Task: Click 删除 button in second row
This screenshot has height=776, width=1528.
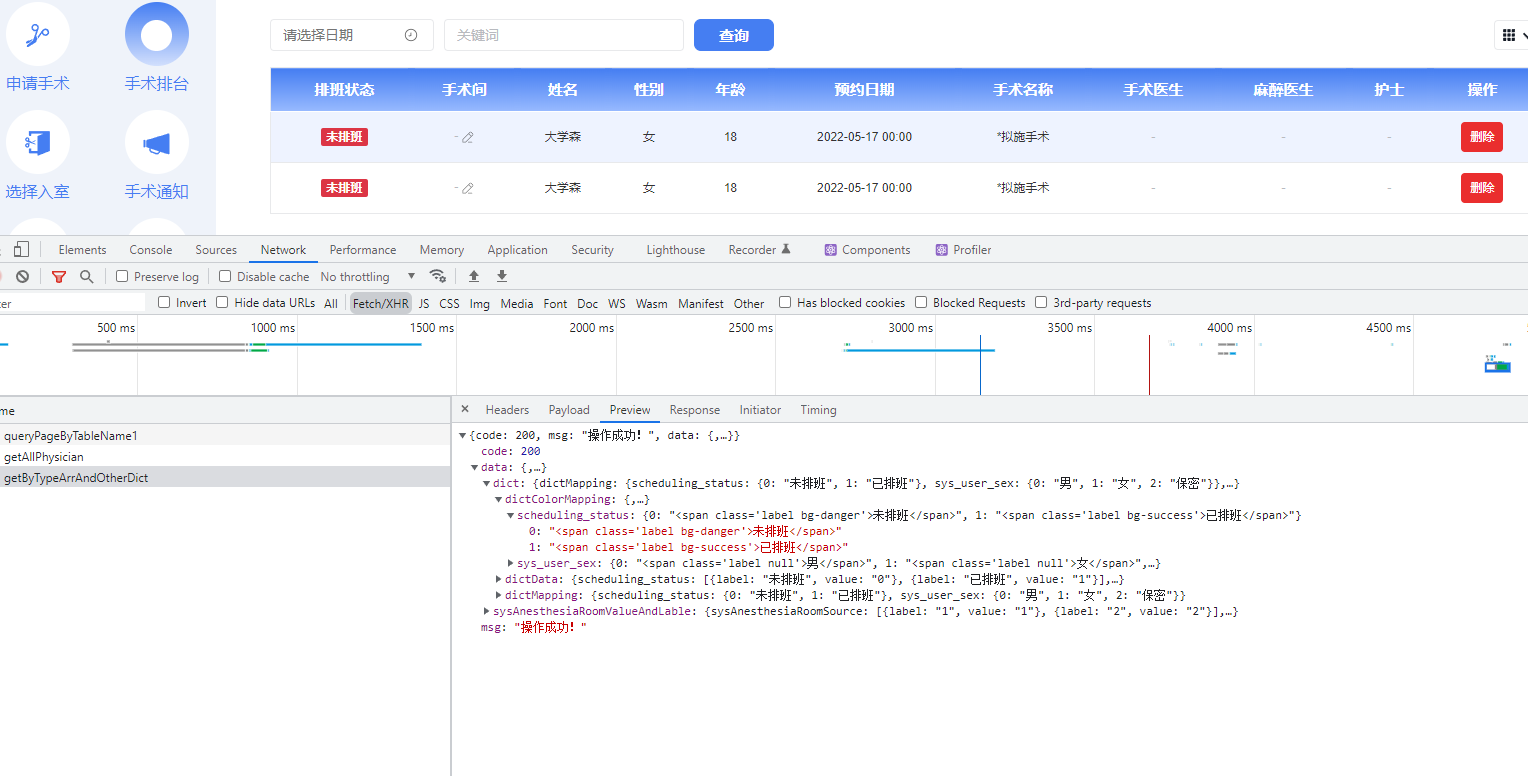Action: (1482, 188)
